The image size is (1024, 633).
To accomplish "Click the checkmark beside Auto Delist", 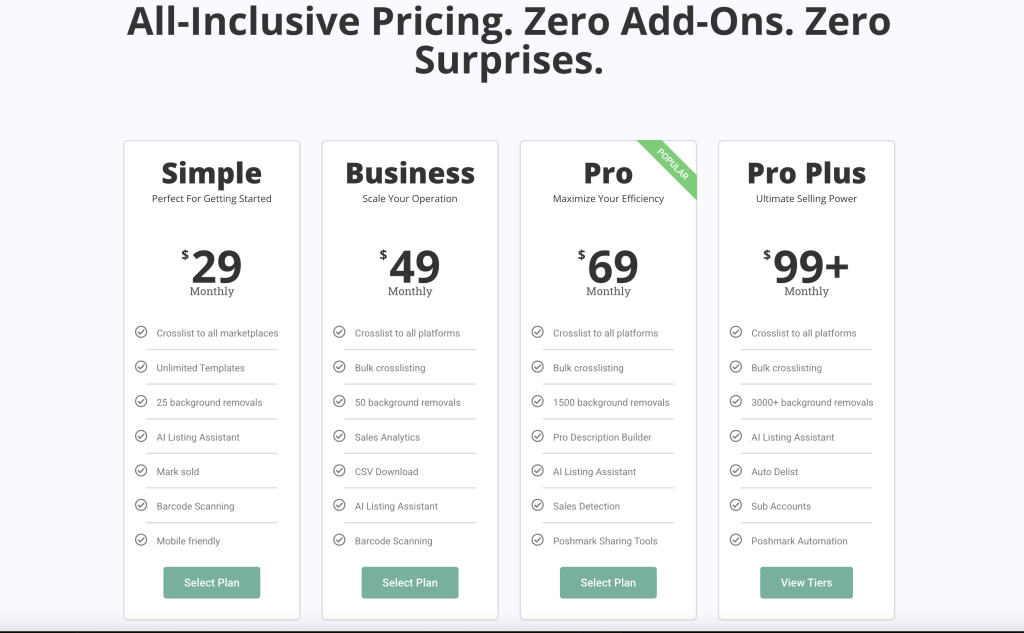I will [x=736, y=471].
